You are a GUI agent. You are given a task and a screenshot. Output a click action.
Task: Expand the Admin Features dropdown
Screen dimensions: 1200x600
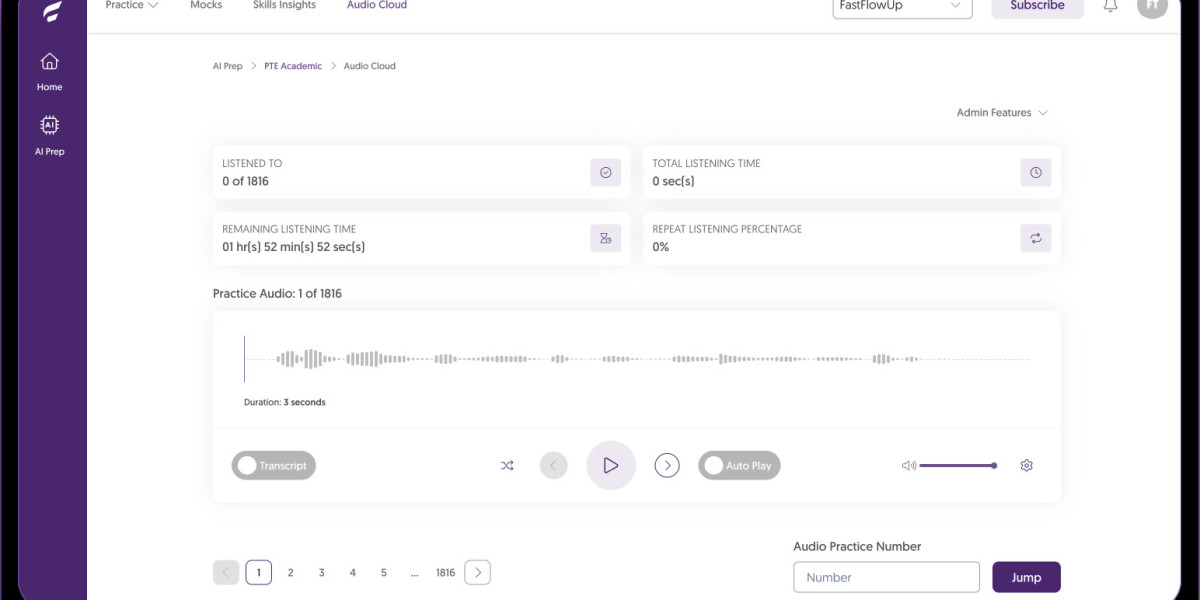pos(1001,113)
